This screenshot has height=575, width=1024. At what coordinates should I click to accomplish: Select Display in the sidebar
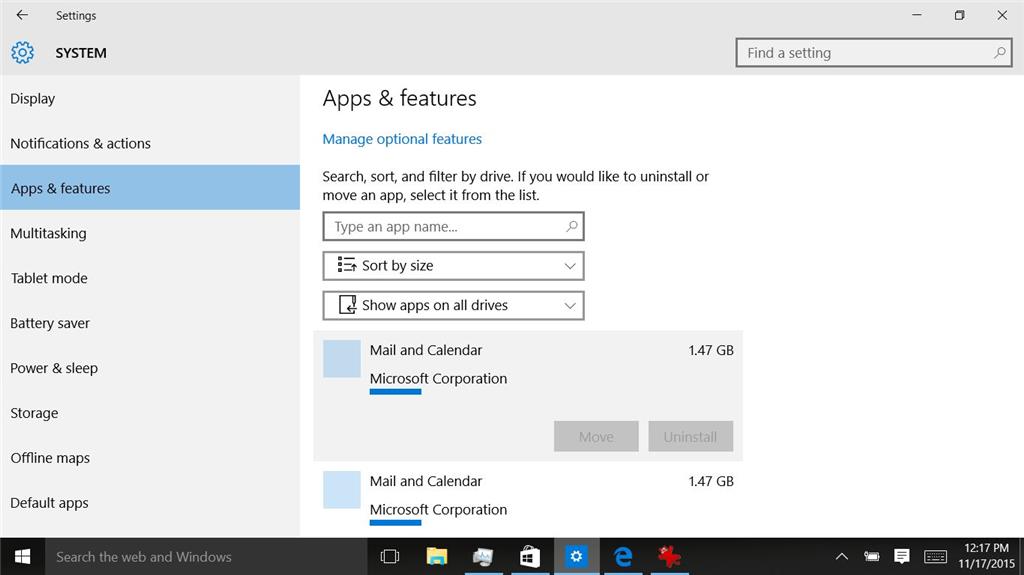[x=150, y=99]
